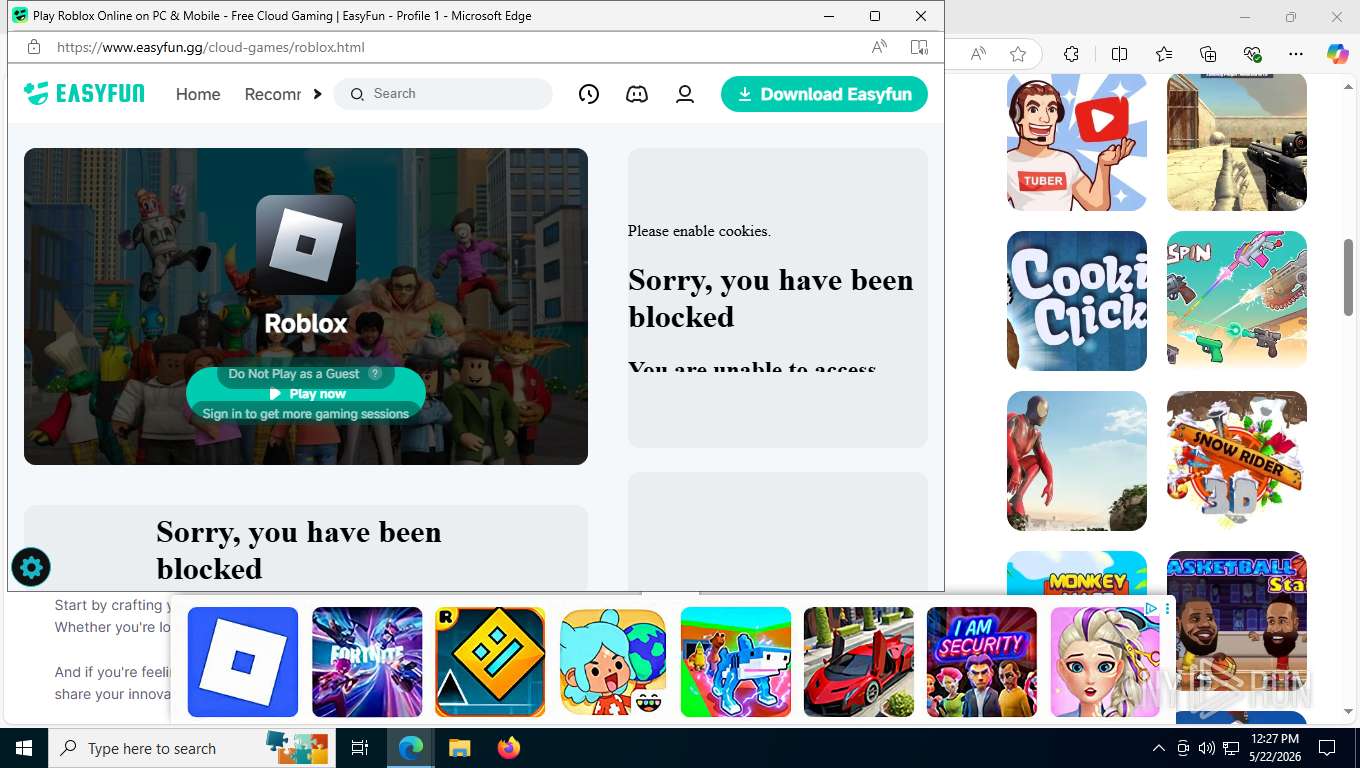Open Settings and more ellipsis menu
This screenshot has height=768, width=1360.
pos(1296,54)
